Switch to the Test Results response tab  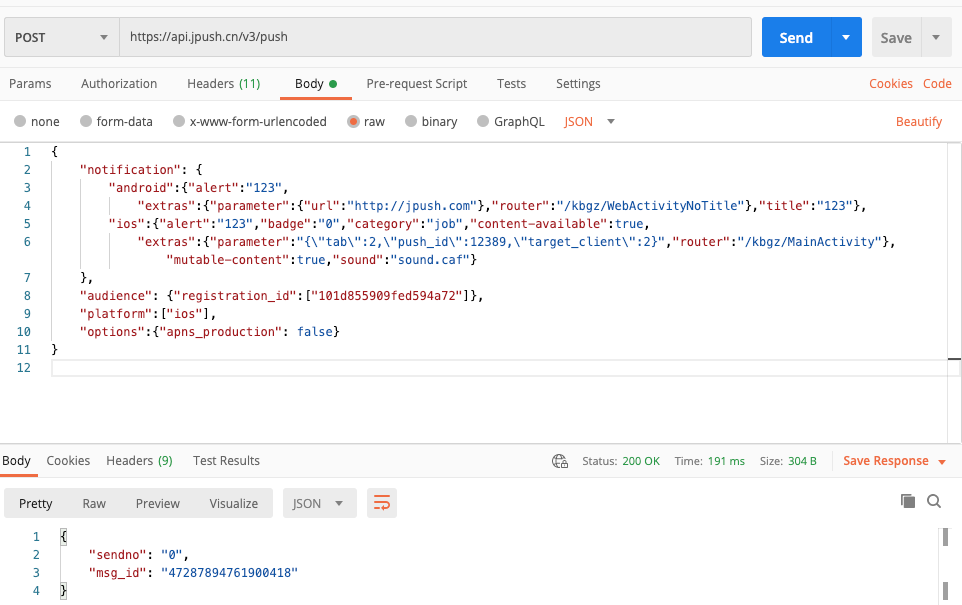click(226, 461)
